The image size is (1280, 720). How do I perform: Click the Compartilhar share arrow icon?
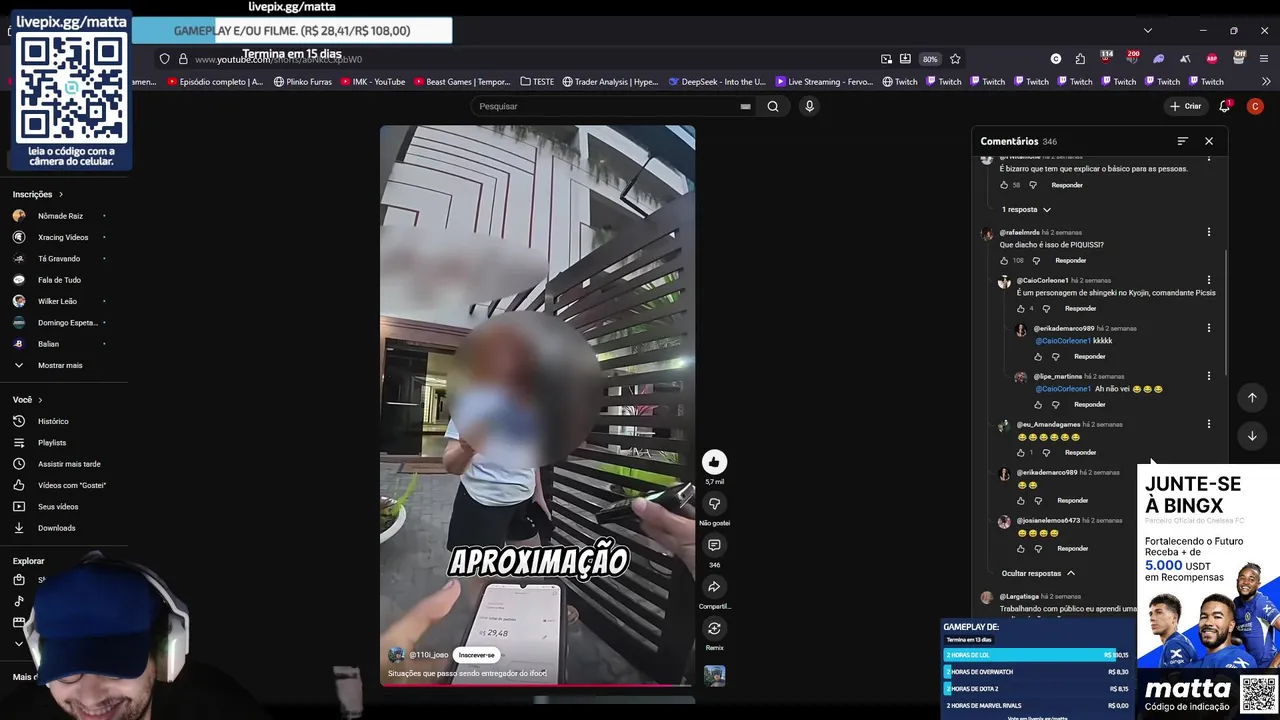[x=714, y=587]
